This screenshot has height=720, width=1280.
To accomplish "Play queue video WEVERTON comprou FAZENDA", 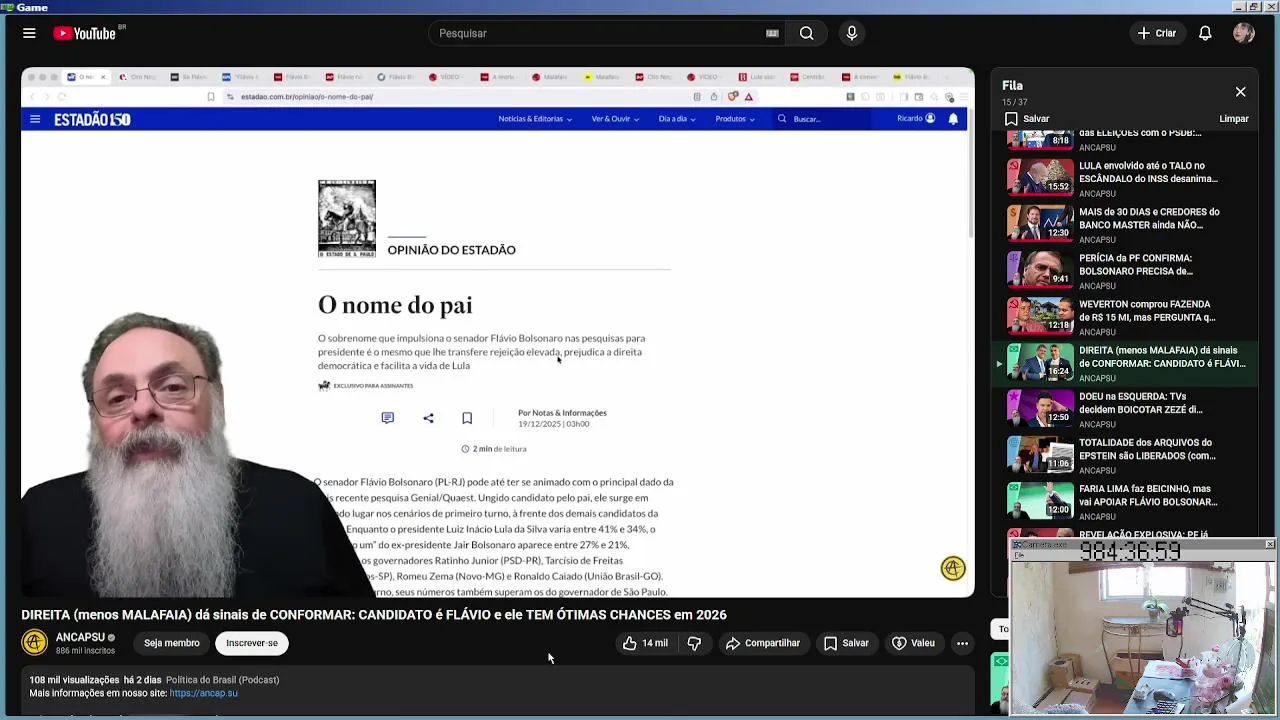I will pyautogui.click(x=1127, y=316).
